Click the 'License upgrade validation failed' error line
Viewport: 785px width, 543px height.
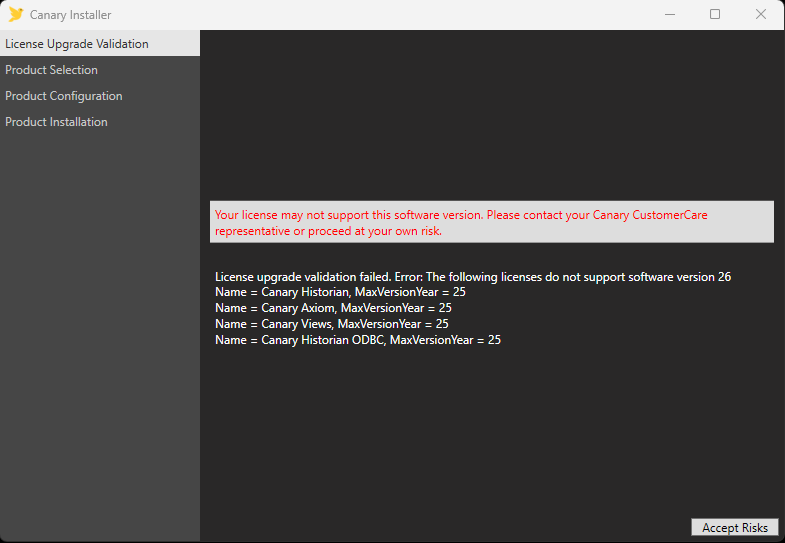point(473,277)
